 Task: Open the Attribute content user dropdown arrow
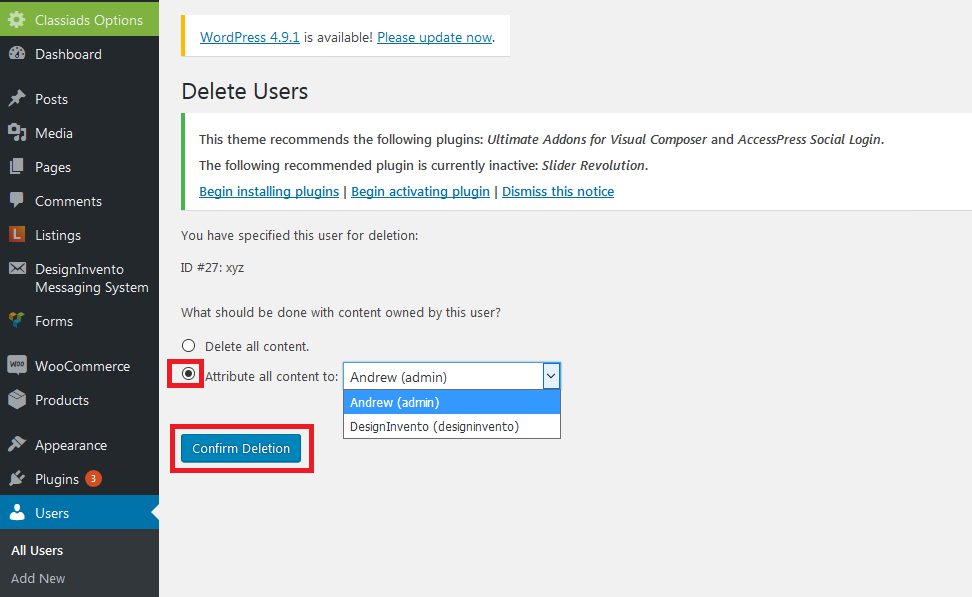click(x=551, y=376)
